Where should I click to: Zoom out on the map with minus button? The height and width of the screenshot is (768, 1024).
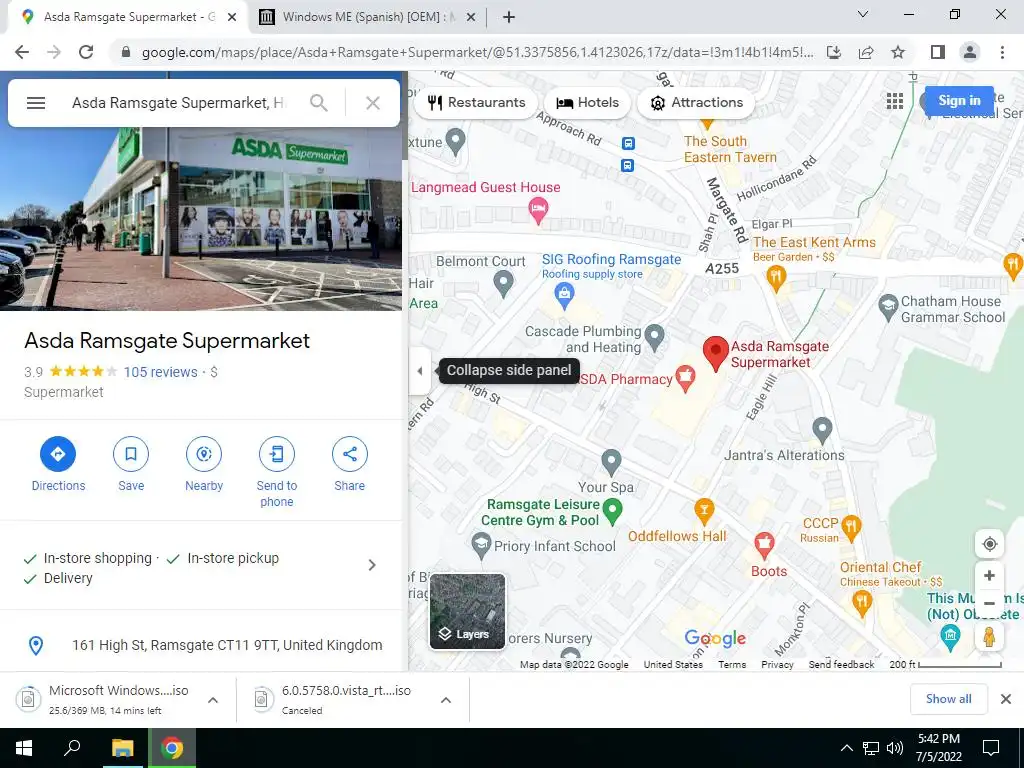click(989, 603)
